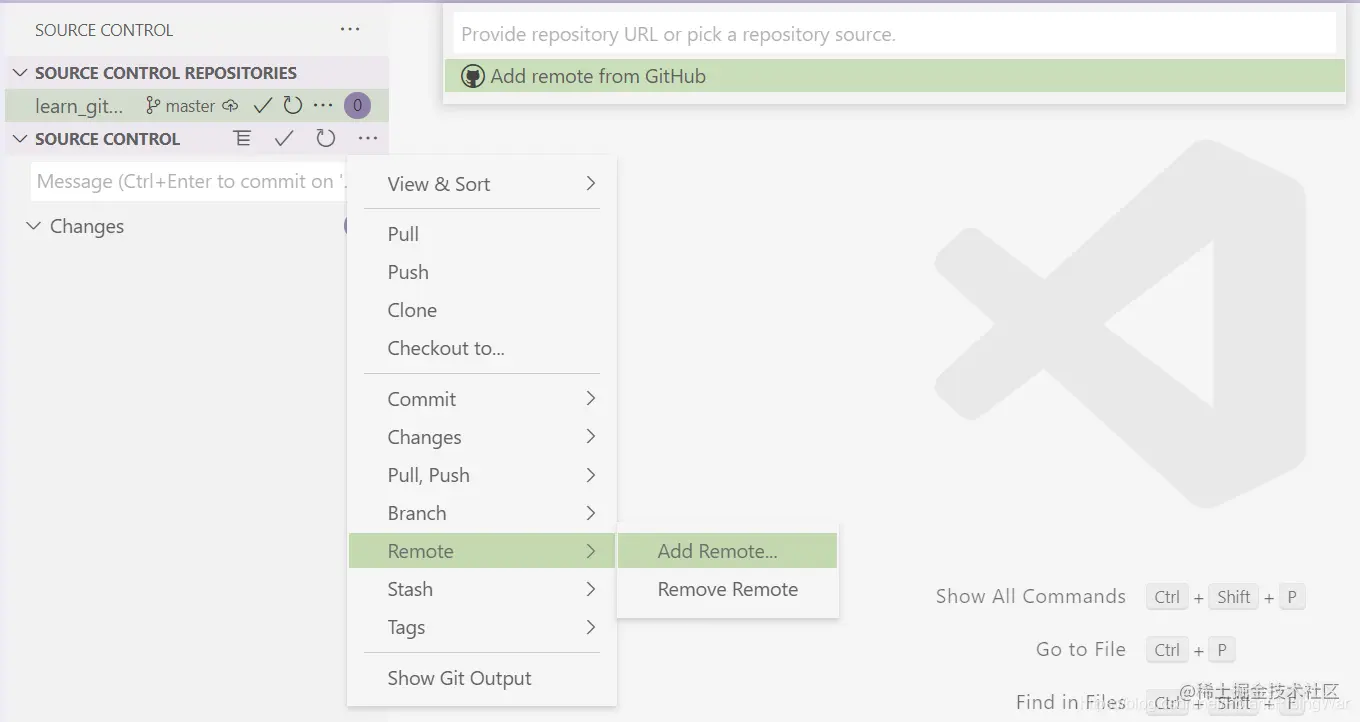
Task: Expand the Changes submenu in the context menu
Action: click(x=481, y=437)
